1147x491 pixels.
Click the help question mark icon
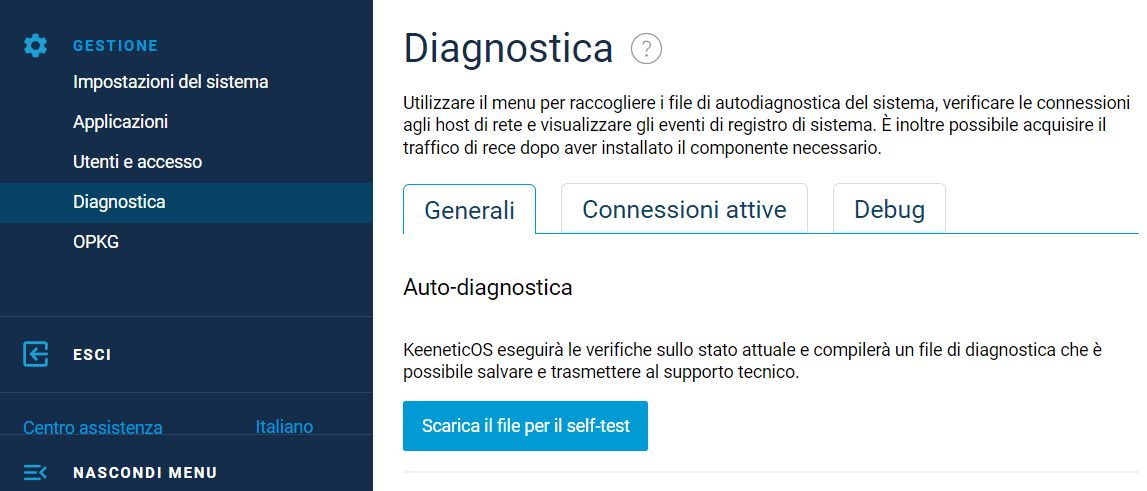tap(647, 48)
